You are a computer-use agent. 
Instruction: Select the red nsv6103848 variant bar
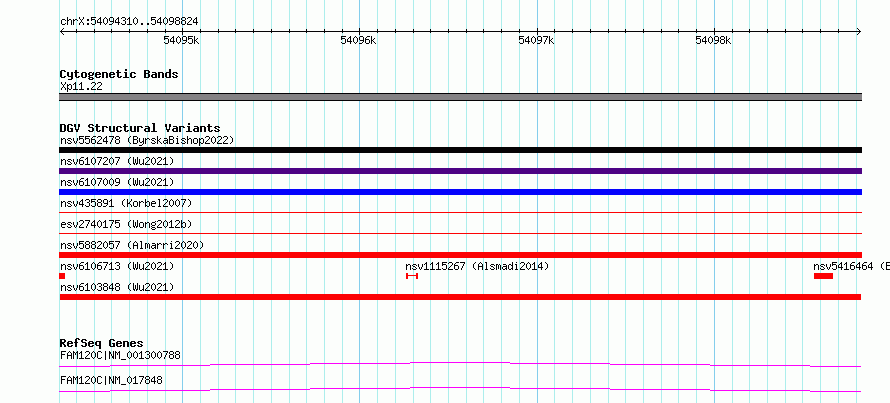pos(460,297)
